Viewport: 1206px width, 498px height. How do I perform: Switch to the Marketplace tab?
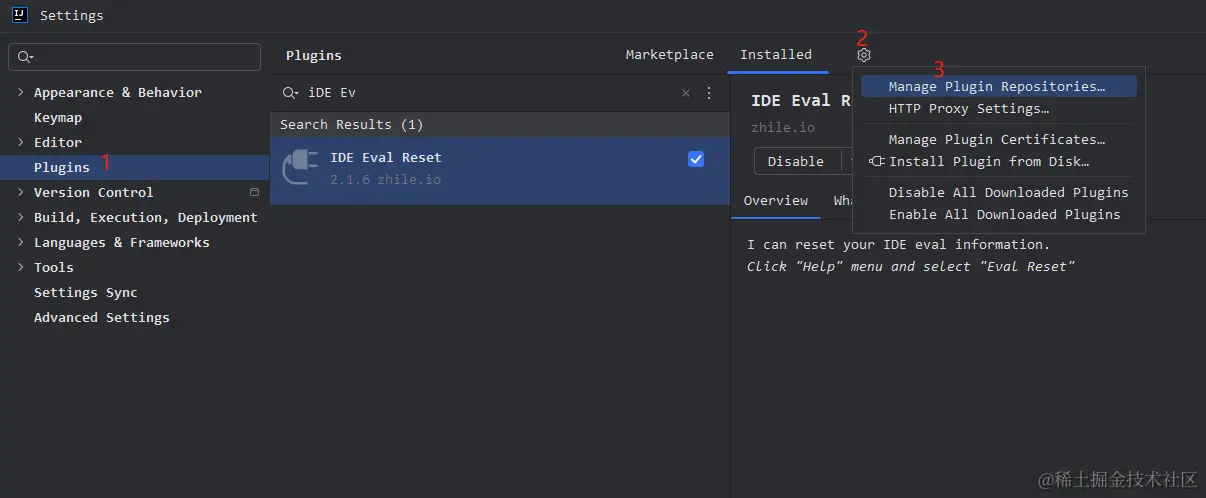click(669, 55)
